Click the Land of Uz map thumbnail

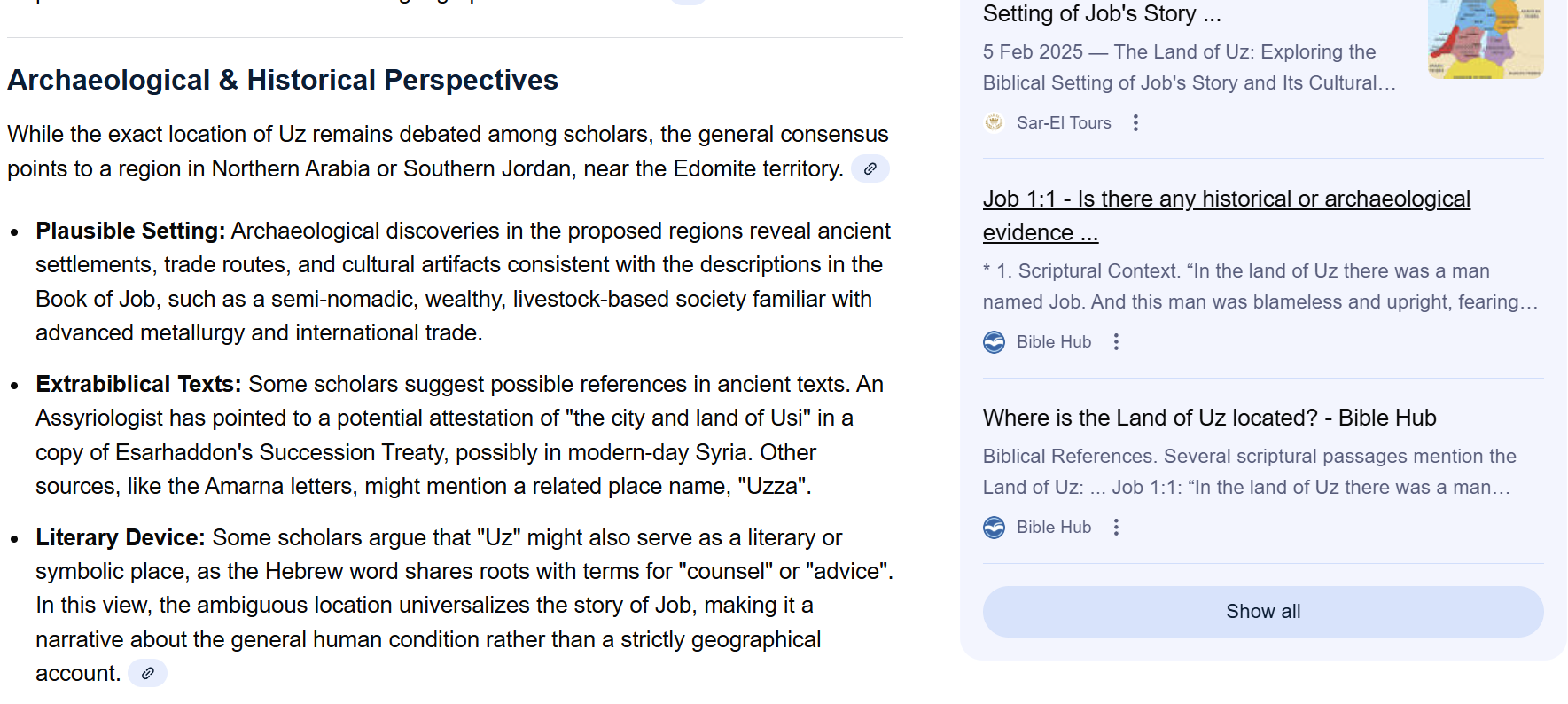click(1485, 39)
